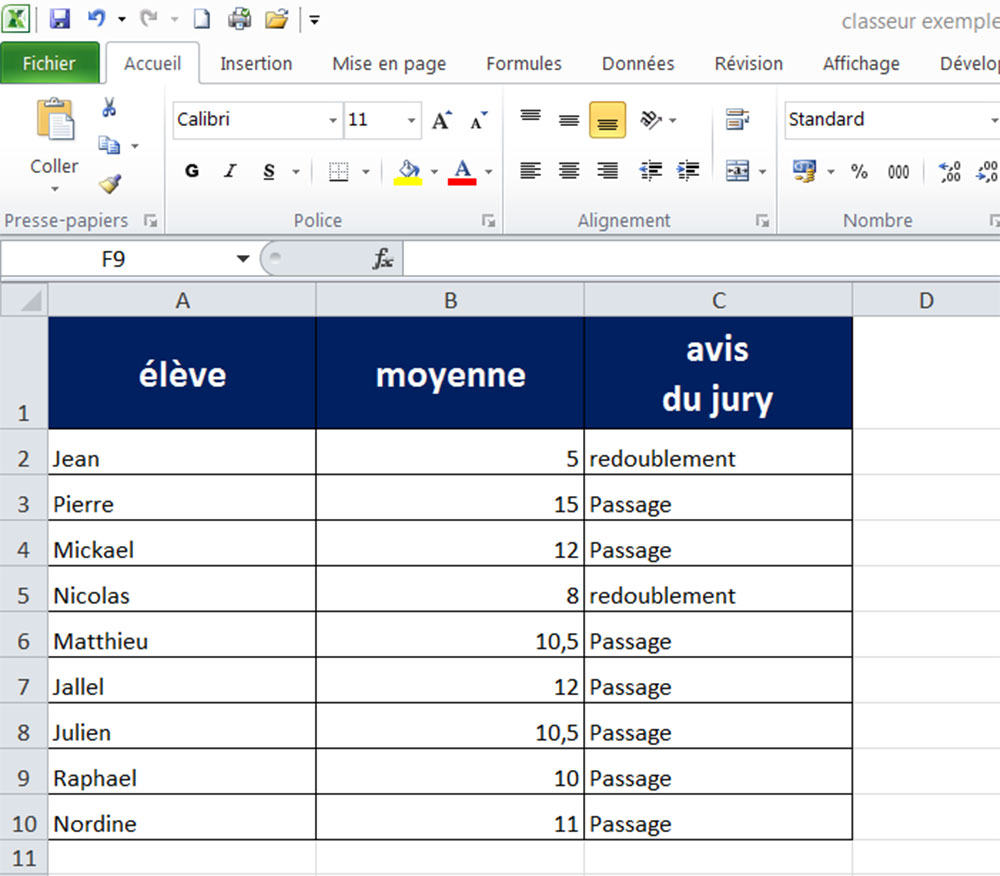The width and height of the screenshot is (1000, 876).
Task: Open the fill color palette arrow
Action: tap(434, 172)
